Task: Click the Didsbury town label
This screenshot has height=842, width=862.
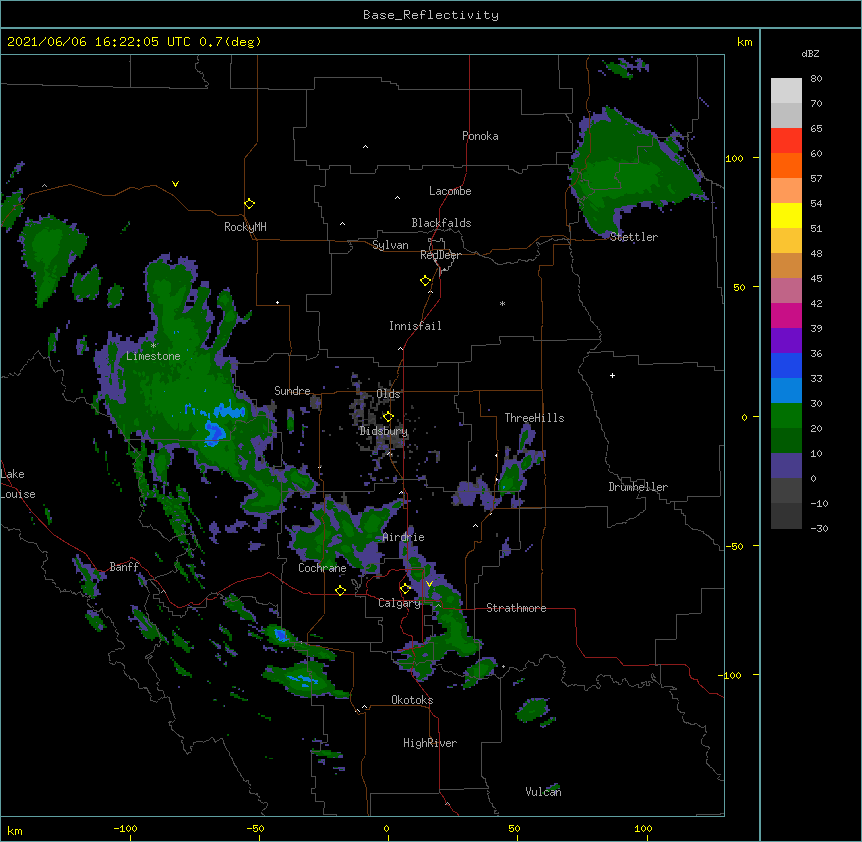Action: (383, 431)
